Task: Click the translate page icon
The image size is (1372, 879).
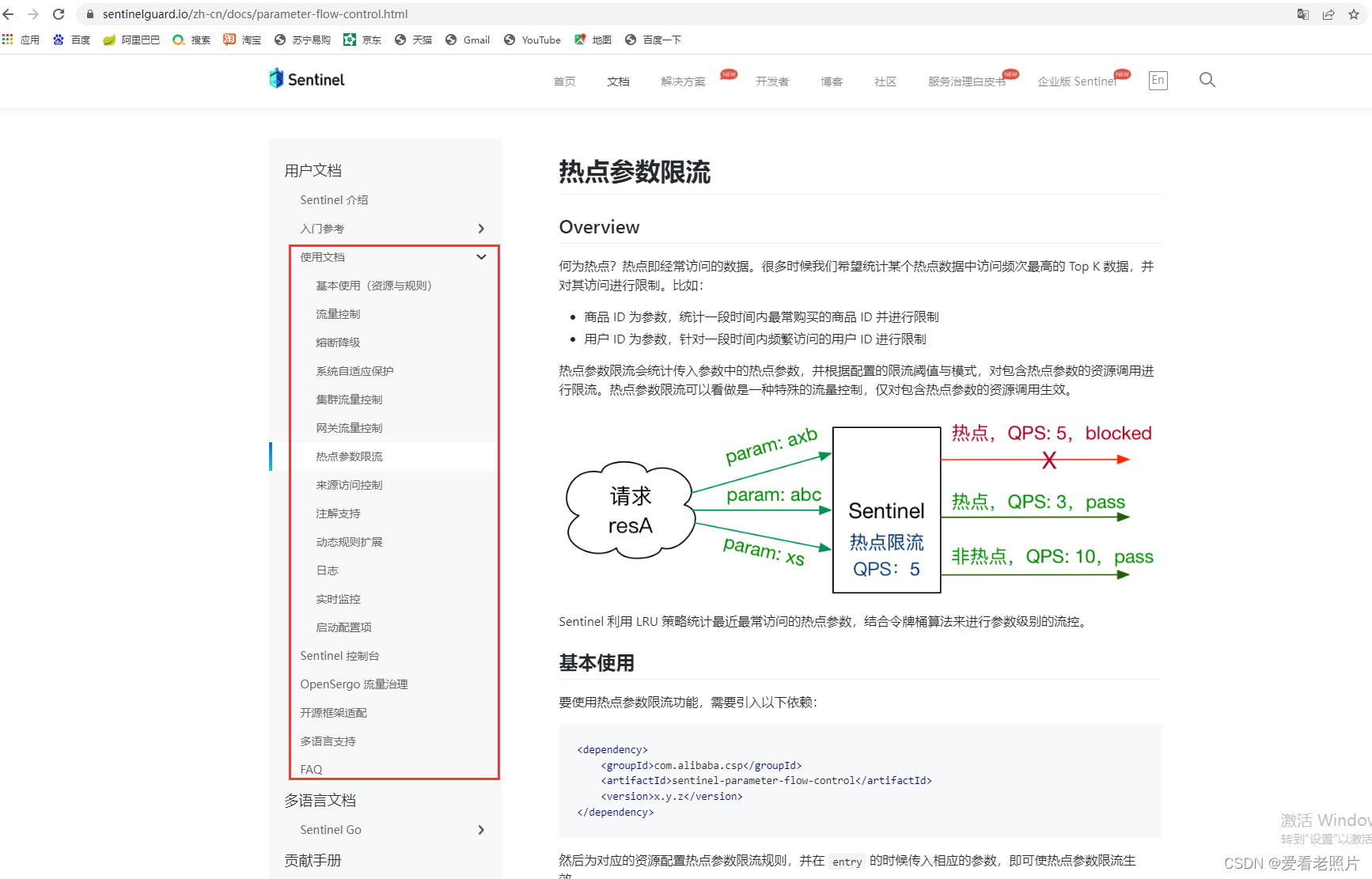Action: click(x=1303, y=14)
